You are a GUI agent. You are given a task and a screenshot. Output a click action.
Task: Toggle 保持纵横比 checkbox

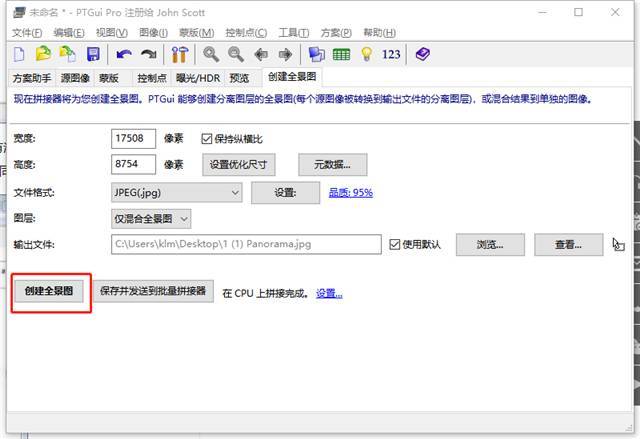[207, 139]
